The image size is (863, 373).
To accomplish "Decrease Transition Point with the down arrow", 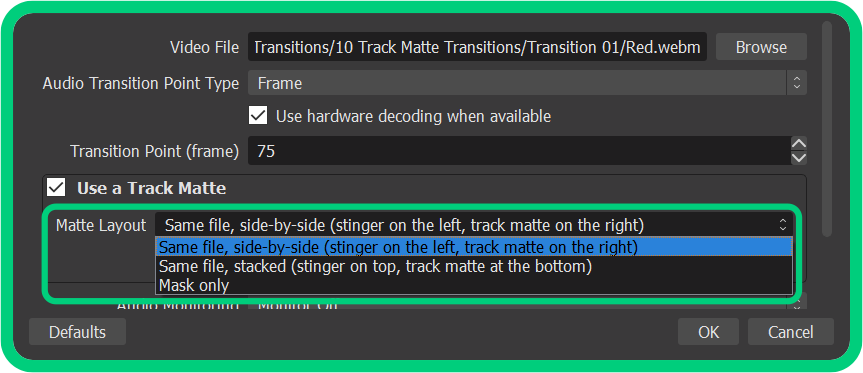I will tap(799, 158).
